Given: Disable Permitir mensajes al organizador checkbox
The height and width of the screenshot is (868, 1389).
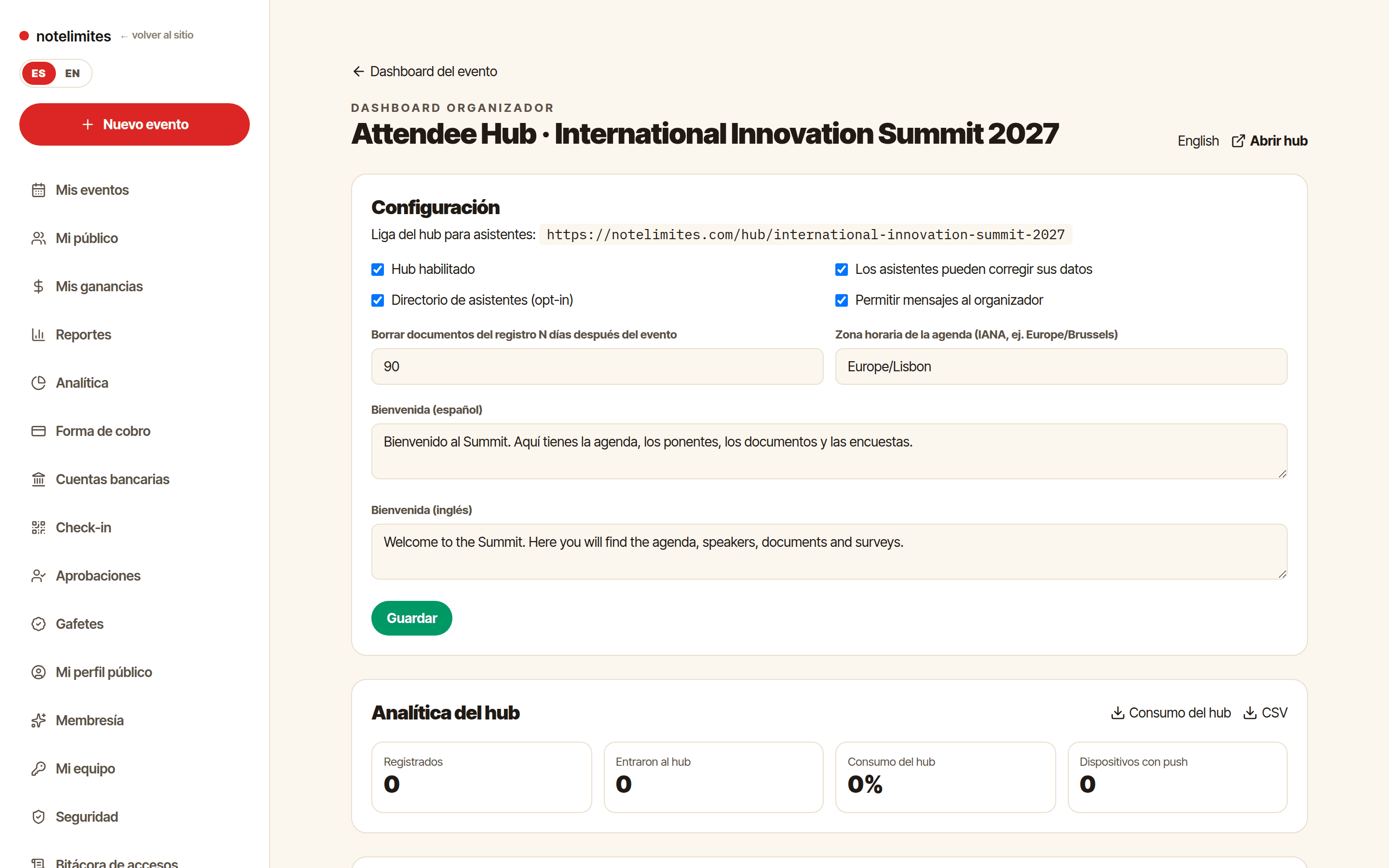Looking at the screenshot, I should [842, 300].
